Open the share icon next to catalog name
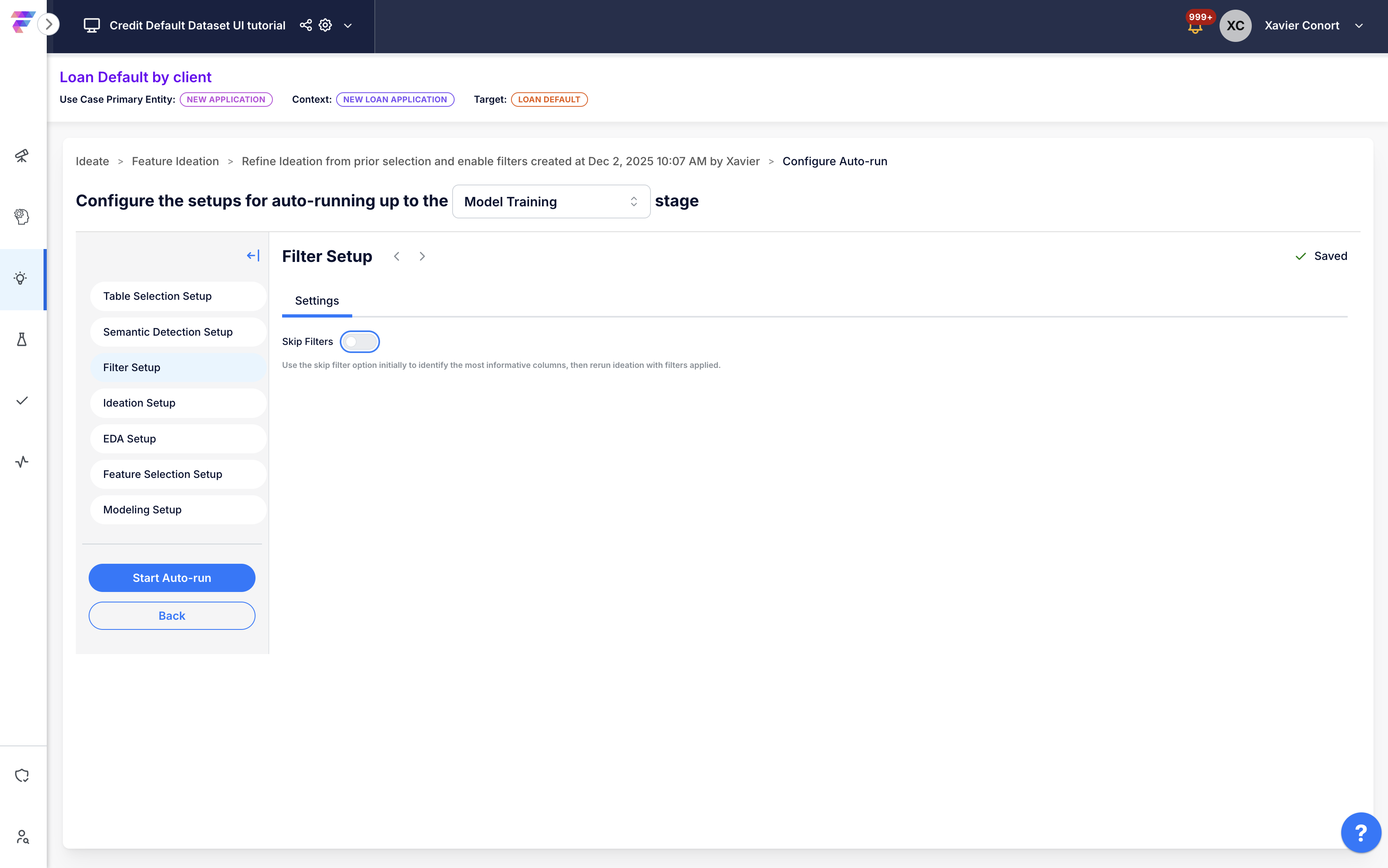This screenshot has width=1388, height=868. tap(306, 25)
